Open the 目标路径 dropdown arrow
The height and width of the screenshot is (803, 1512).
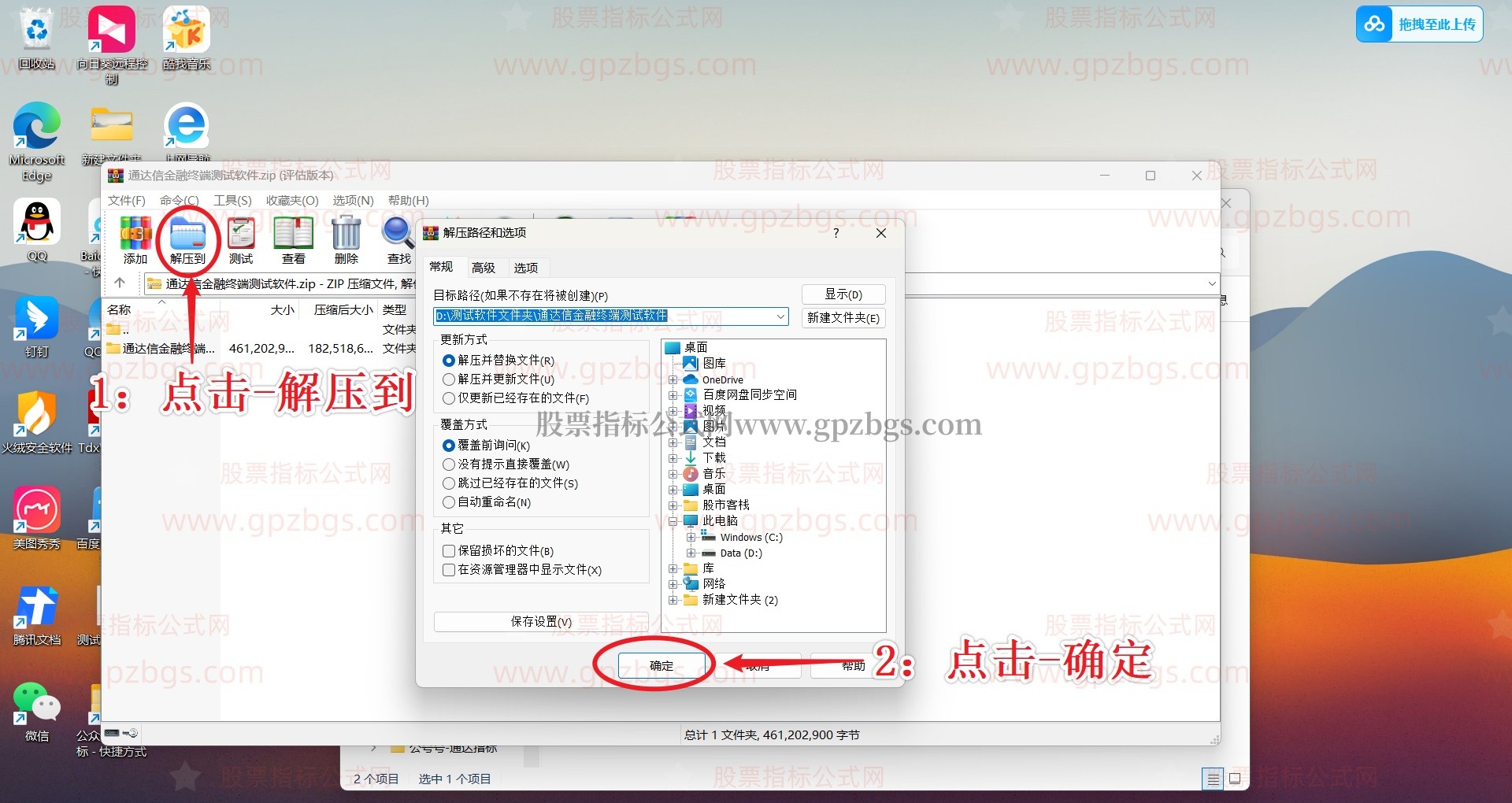[780, 316]
